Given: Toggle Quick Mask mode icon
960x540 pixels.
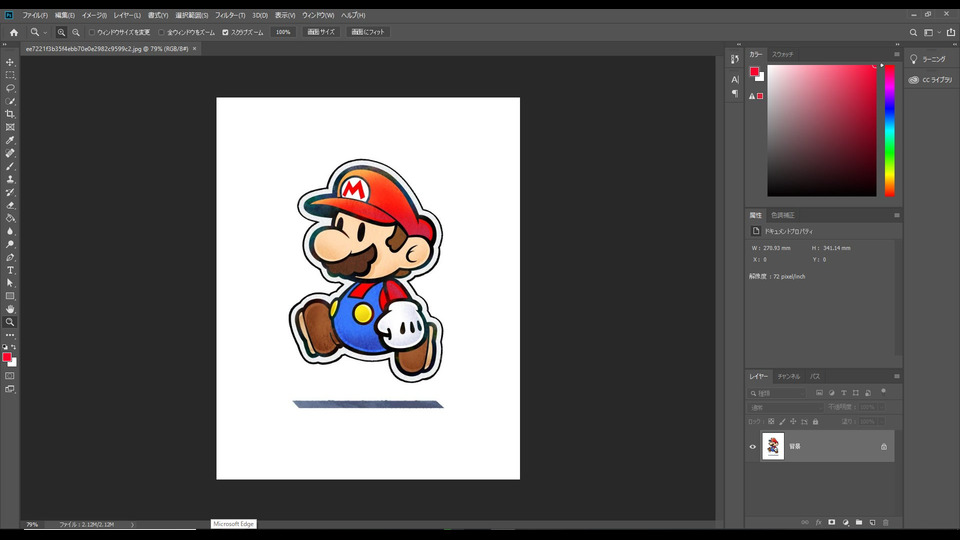Looking at the screenshot, I should click(x=10, y=376).
